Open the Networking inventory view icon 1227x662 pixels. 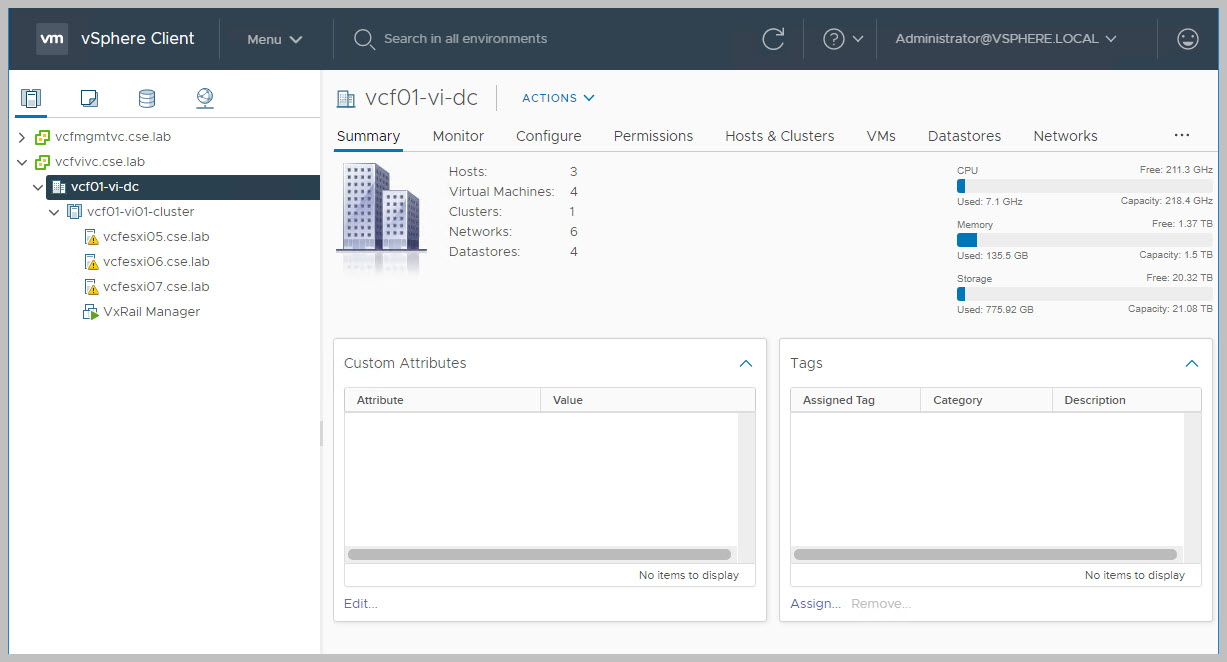pyautogui.click(x=205, y=98)
